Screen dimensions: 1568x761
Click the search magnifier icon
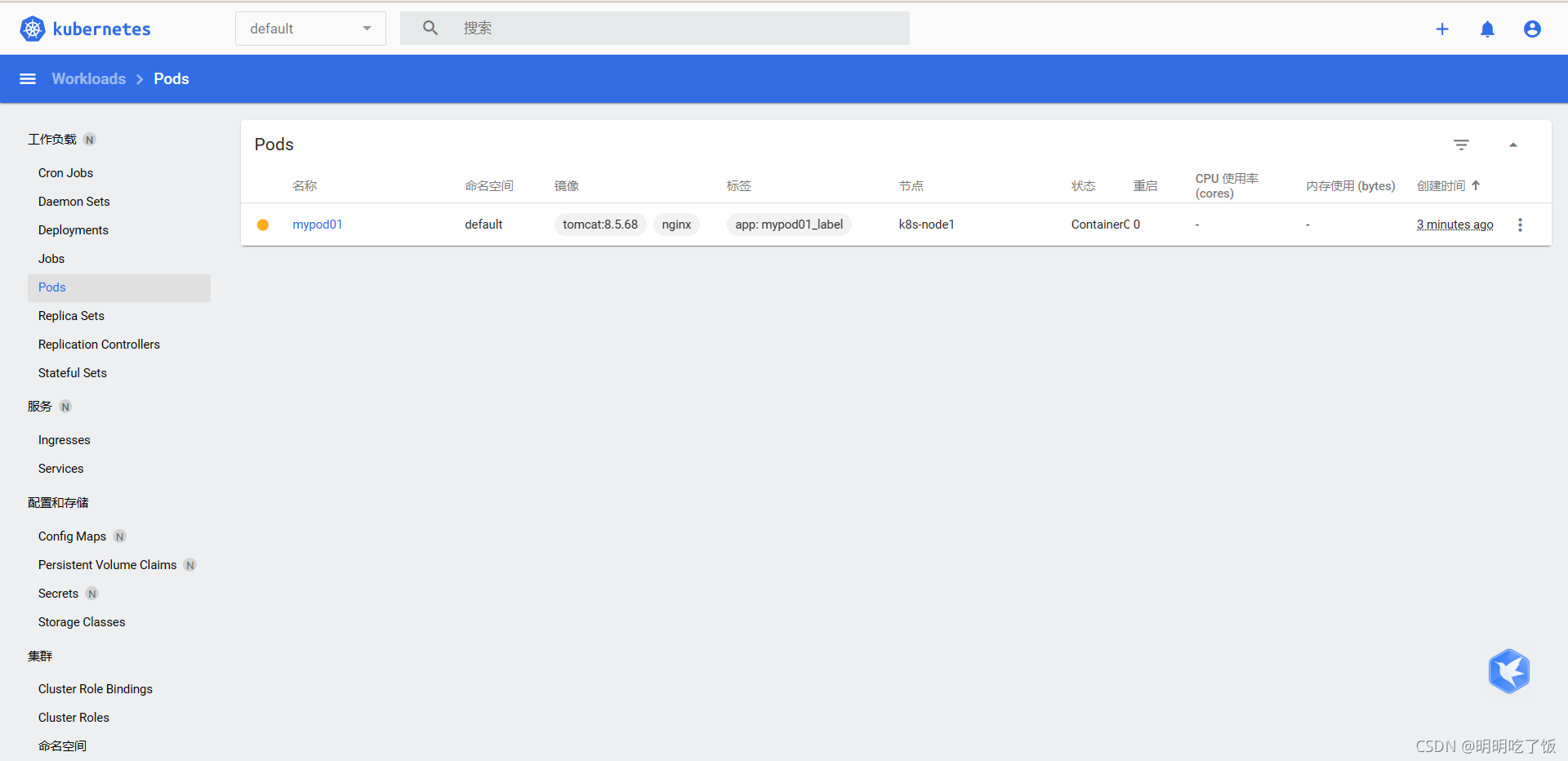tap(430, 27)
